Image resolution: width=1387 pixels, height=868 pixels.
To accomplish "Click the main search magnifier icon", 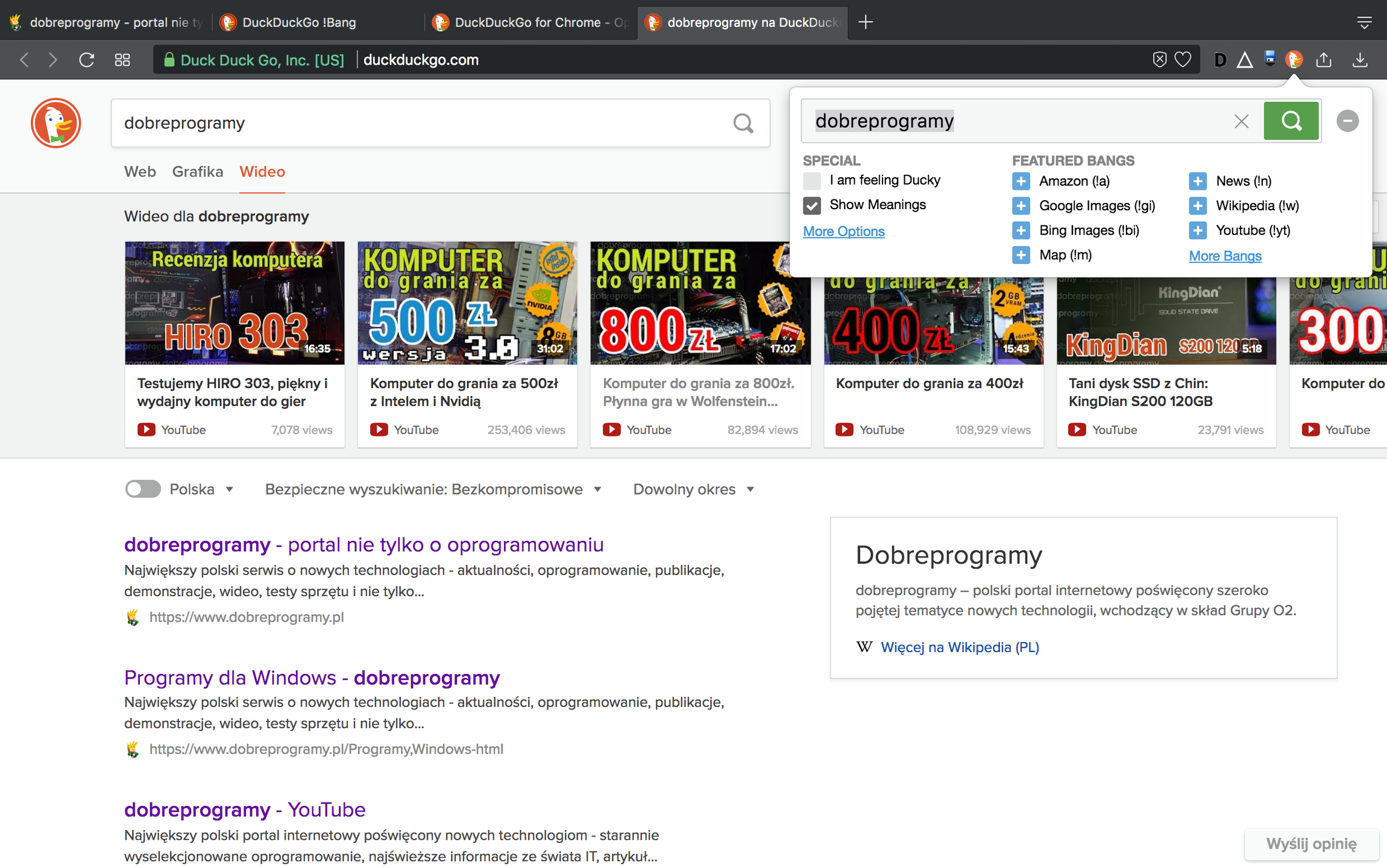I will coord(743,124).
